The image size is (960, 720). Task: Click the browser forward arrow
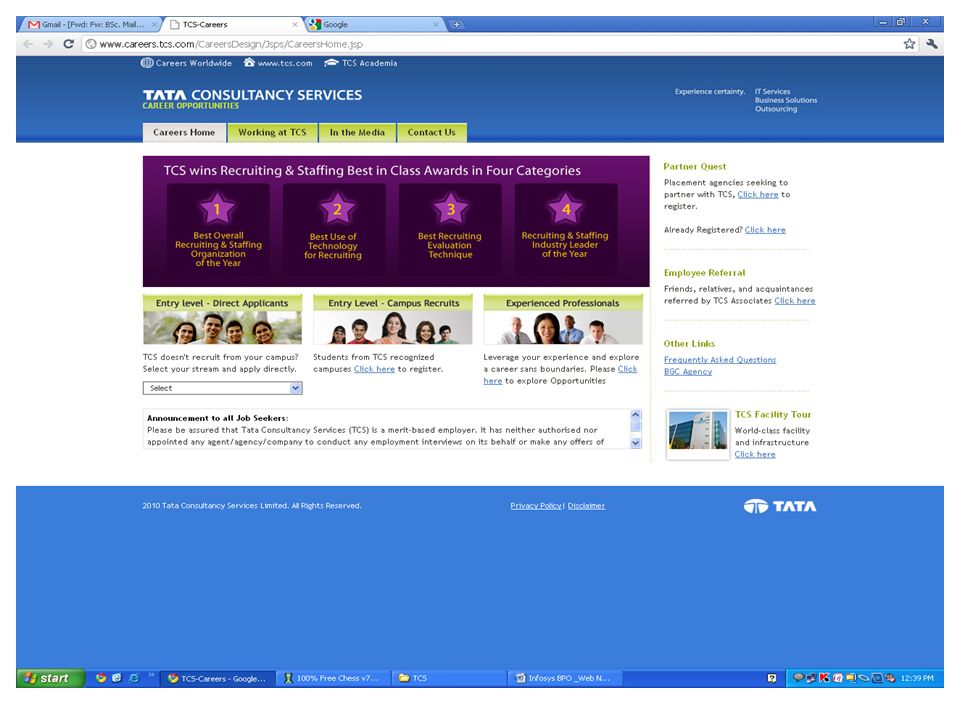[48, 44]
